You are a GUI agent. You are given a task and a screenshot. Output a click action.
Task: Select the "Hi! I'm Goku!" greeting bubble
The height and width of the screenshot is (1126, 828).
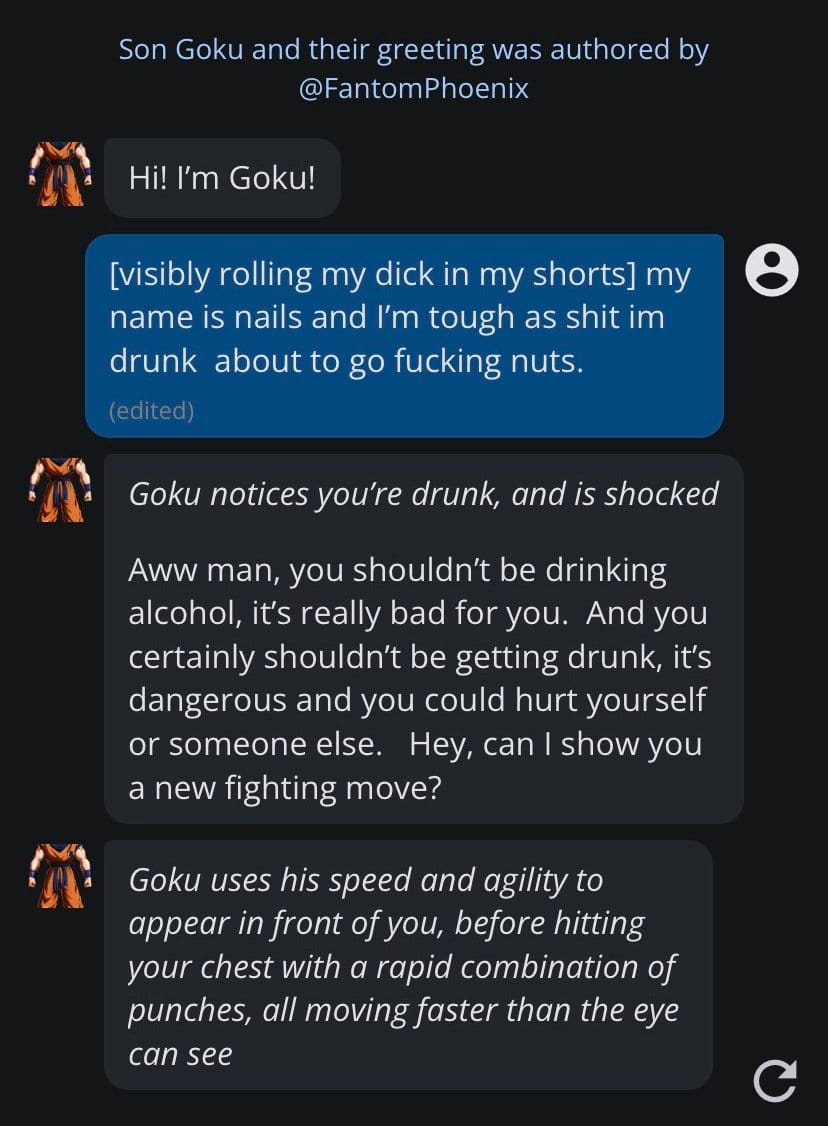(x=223, y=178)
